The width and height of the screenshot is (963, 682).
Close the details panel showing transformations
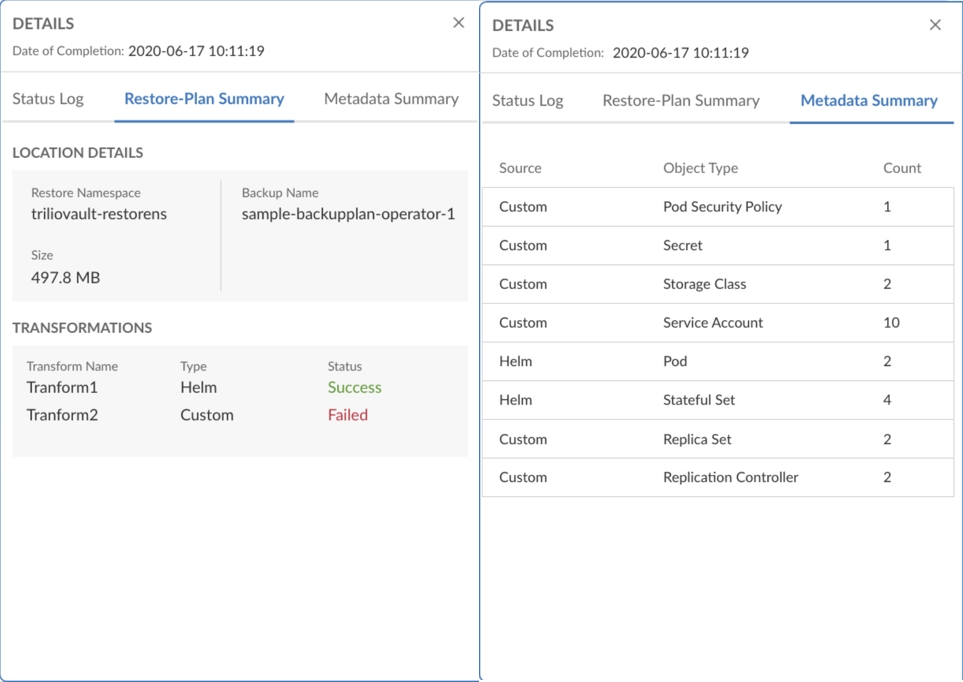tap(458, 23)
